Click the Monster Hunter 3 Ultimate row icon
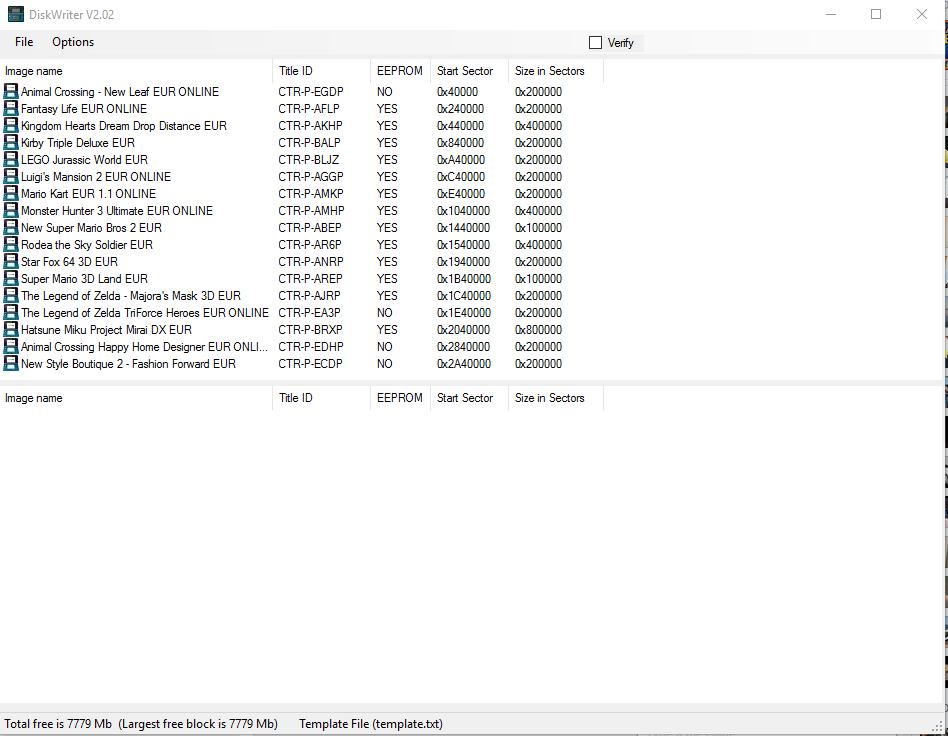 click(x=11, y=210)
